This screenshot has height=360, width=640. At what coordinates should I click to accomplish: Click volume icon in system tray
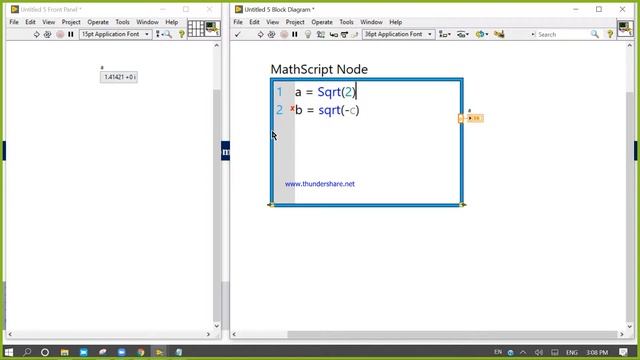click(x=539, y=352)
